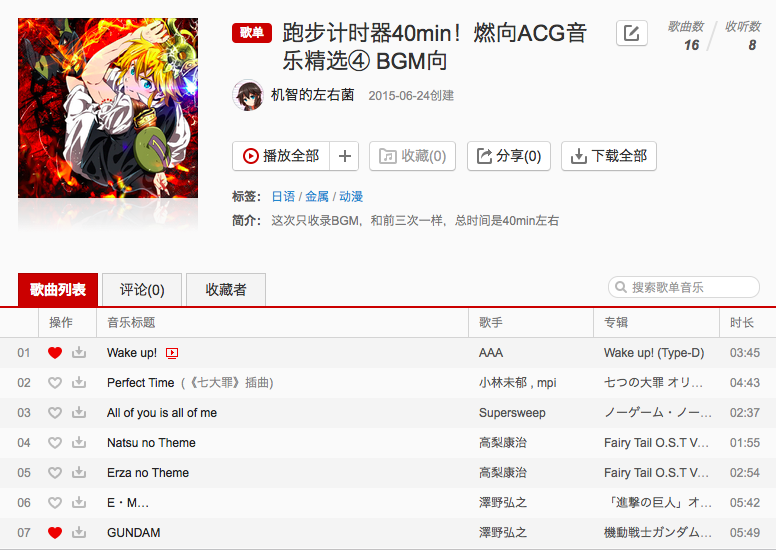This screenshot has width=776, height=550.
Task: Click the red 歌单 badge
Action: tap(252, 33)
